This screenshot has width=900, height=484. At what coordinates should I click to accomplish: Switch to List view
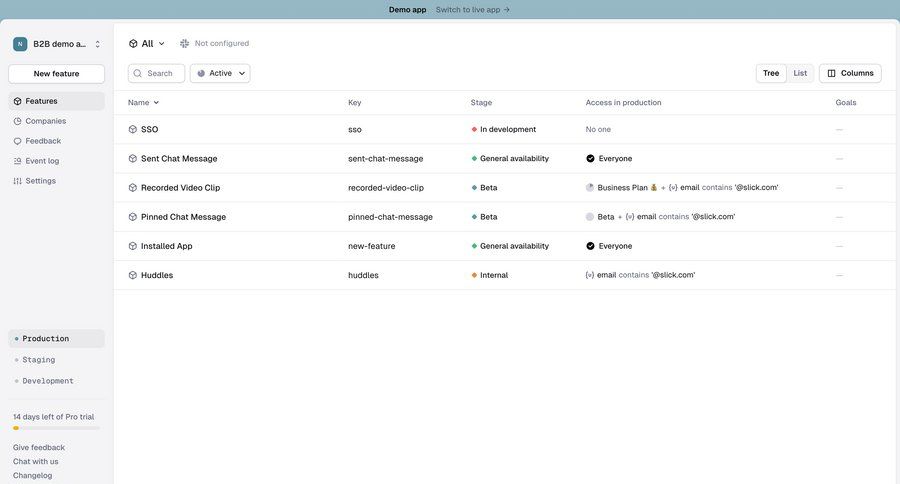pos(800,73)
